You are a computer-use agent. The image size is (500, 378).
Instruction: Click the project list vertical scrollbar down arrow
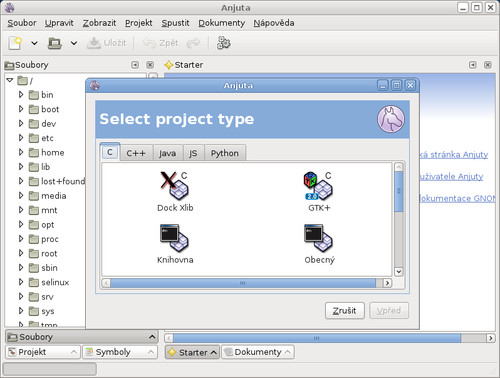399,271
